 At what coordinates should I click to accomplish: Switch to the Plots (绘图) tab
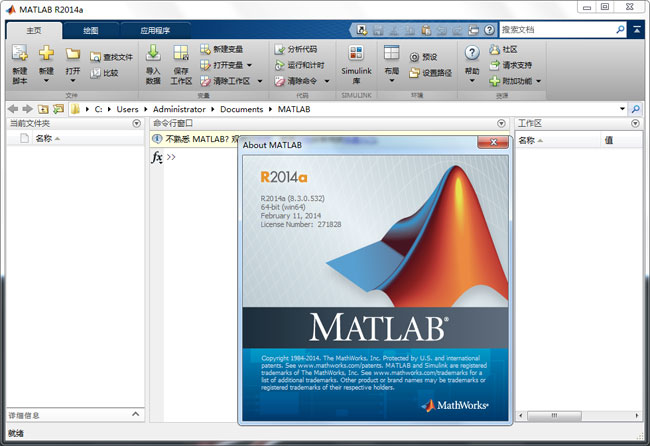(91, 30)
